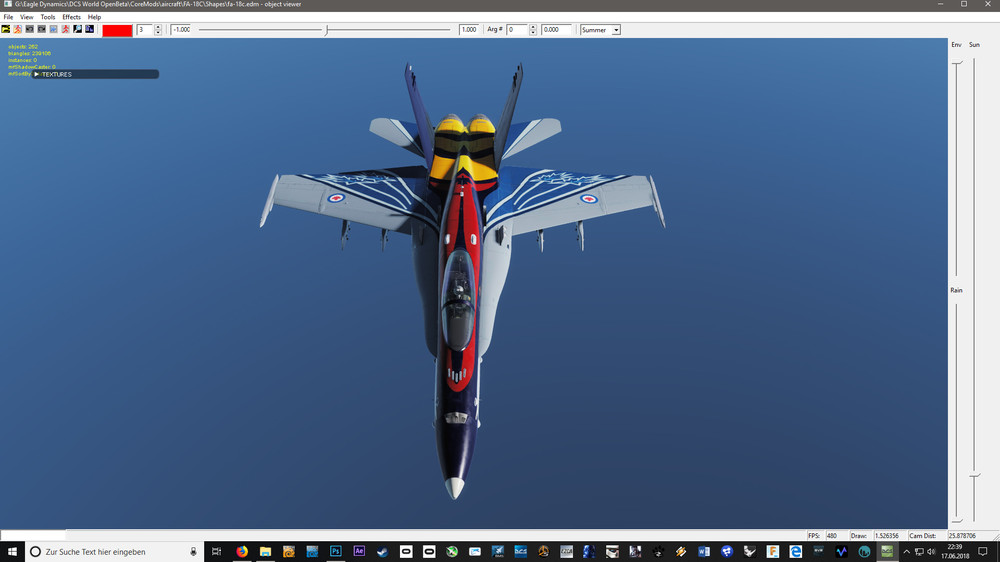The height and width of the screenshot is (562, 1000).
Task: Open the Summer season dropdown
Action: pos(616,30)
